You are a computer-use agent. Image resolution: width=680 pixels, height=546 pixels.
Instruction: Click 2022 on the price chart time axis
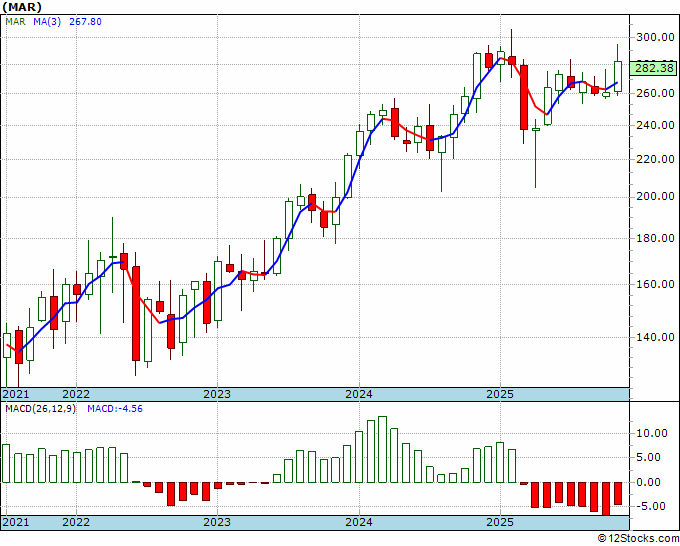76,394
